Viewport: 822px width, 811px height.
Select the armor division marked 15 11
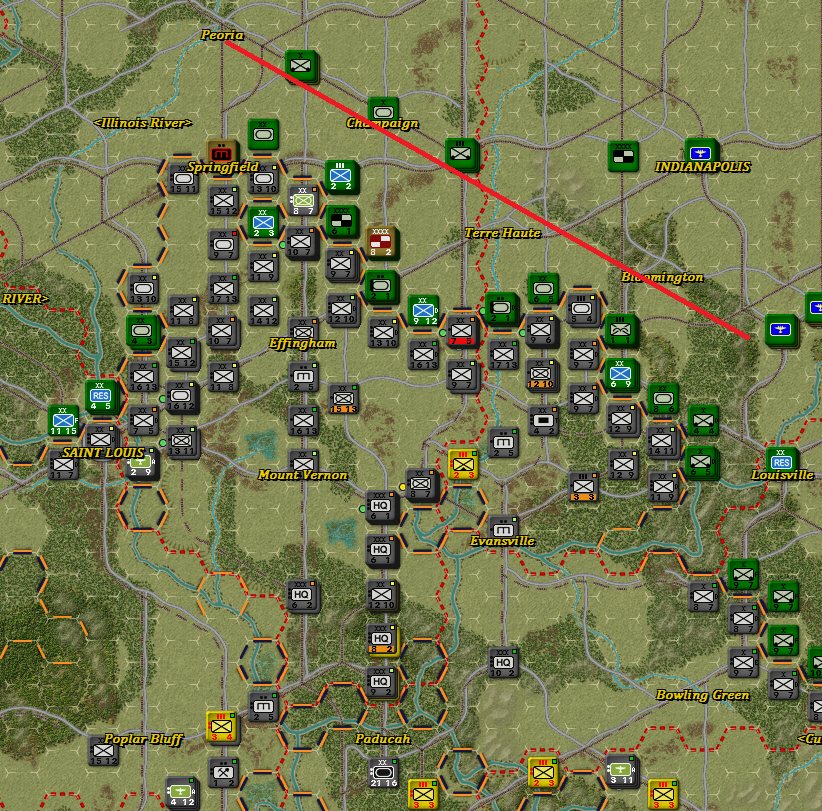point(183,178)
